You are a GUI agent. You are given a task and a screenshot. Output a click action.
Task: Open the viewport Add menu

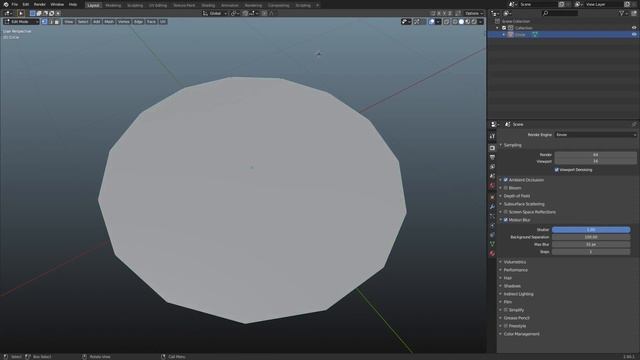click(96, 22)
